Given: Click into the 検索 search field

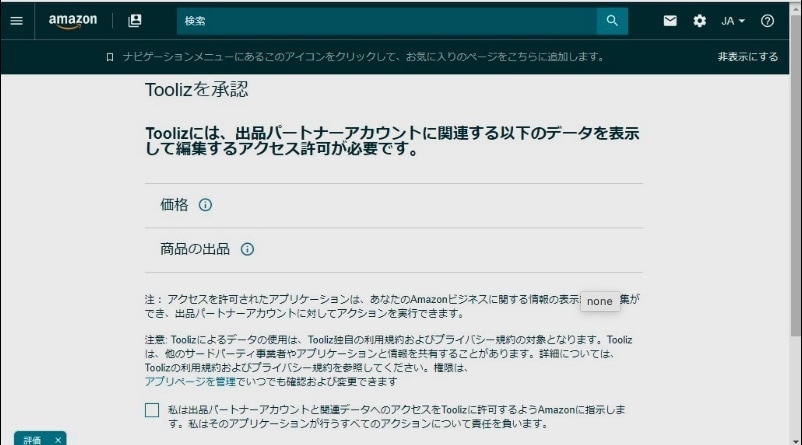Looking at the screenshot, I should 387,21.
